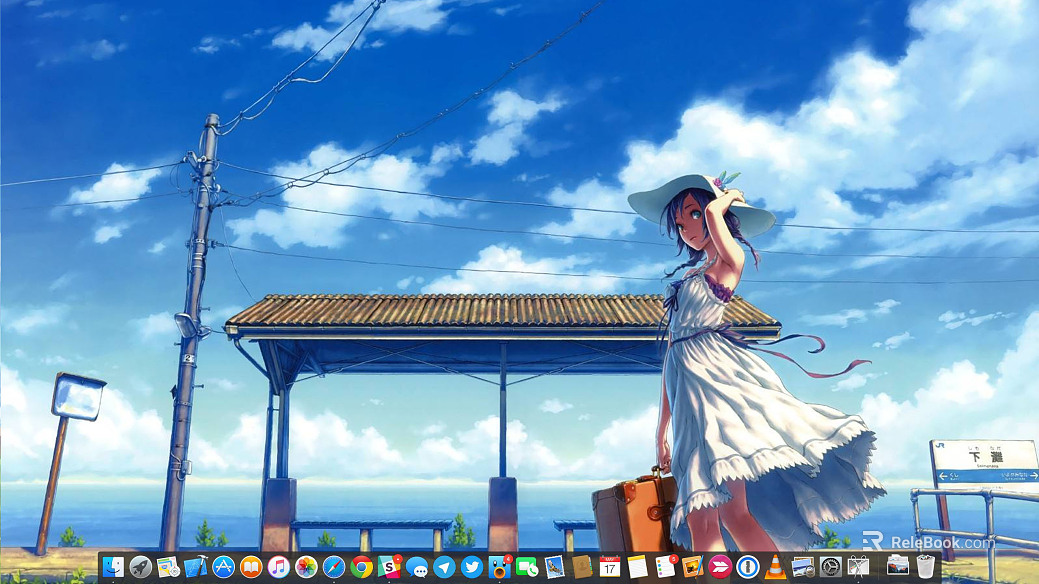The height and width of the screenshot is (584, 1039).
Task: Open the Photos app
Action: pos(306,567)
